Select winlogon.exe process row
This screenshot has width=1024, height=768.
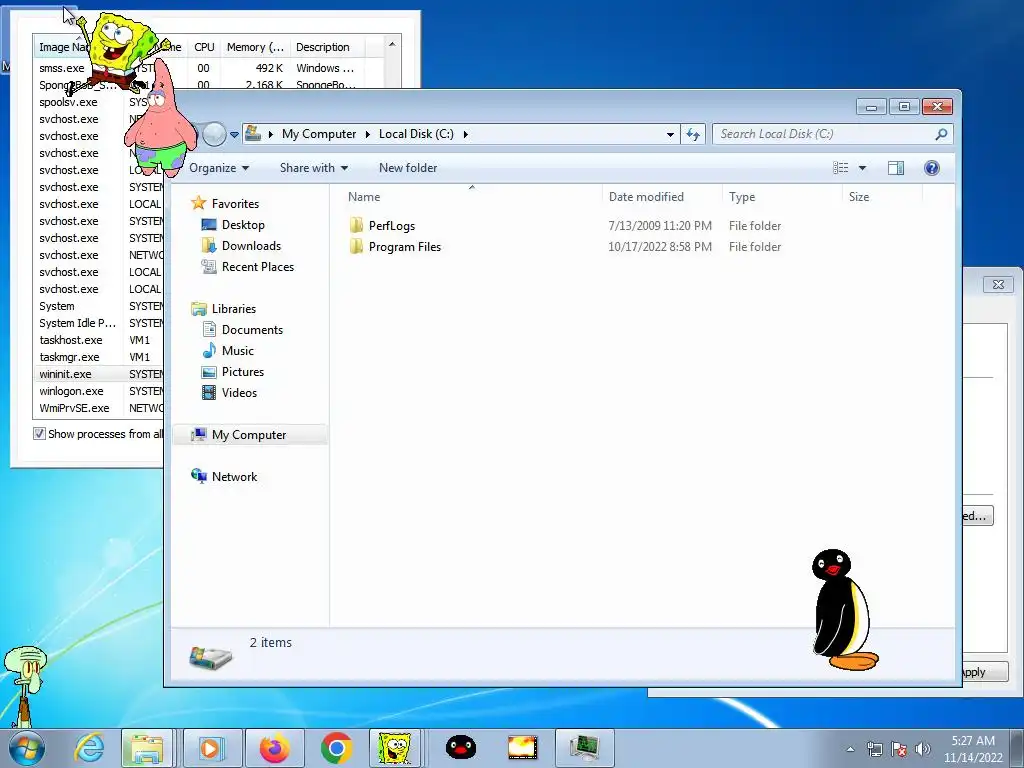[98, 391]
